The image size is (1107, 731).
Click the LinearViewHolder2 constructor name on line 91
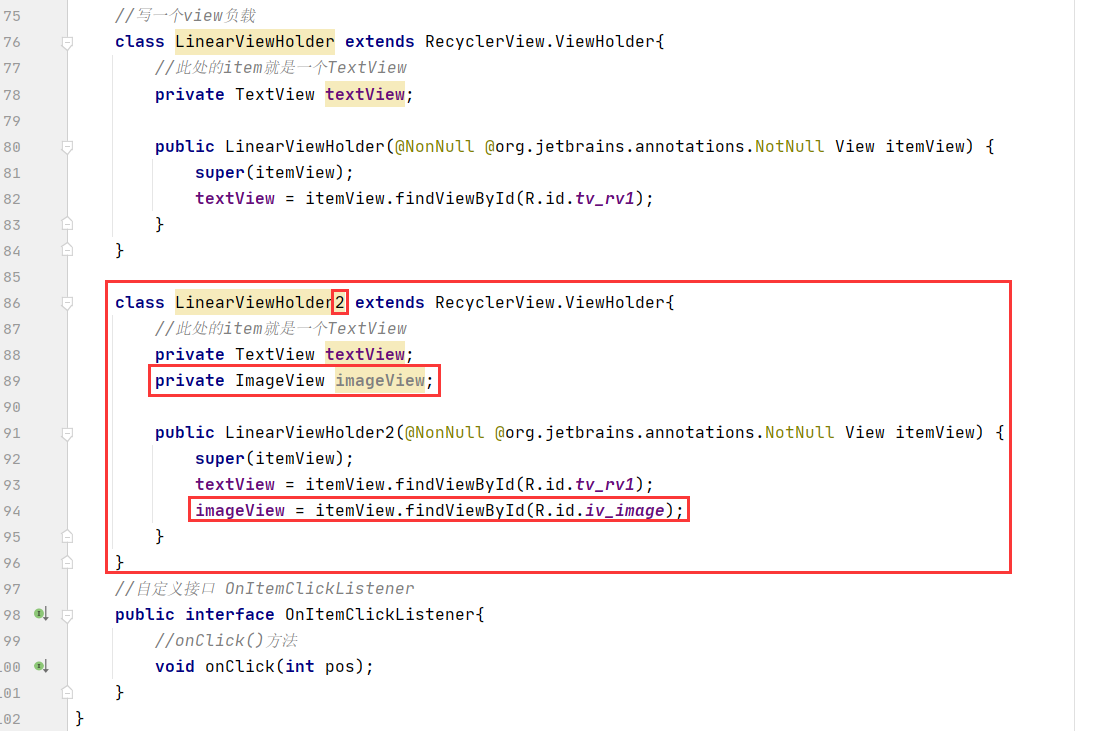pos(309,432)
